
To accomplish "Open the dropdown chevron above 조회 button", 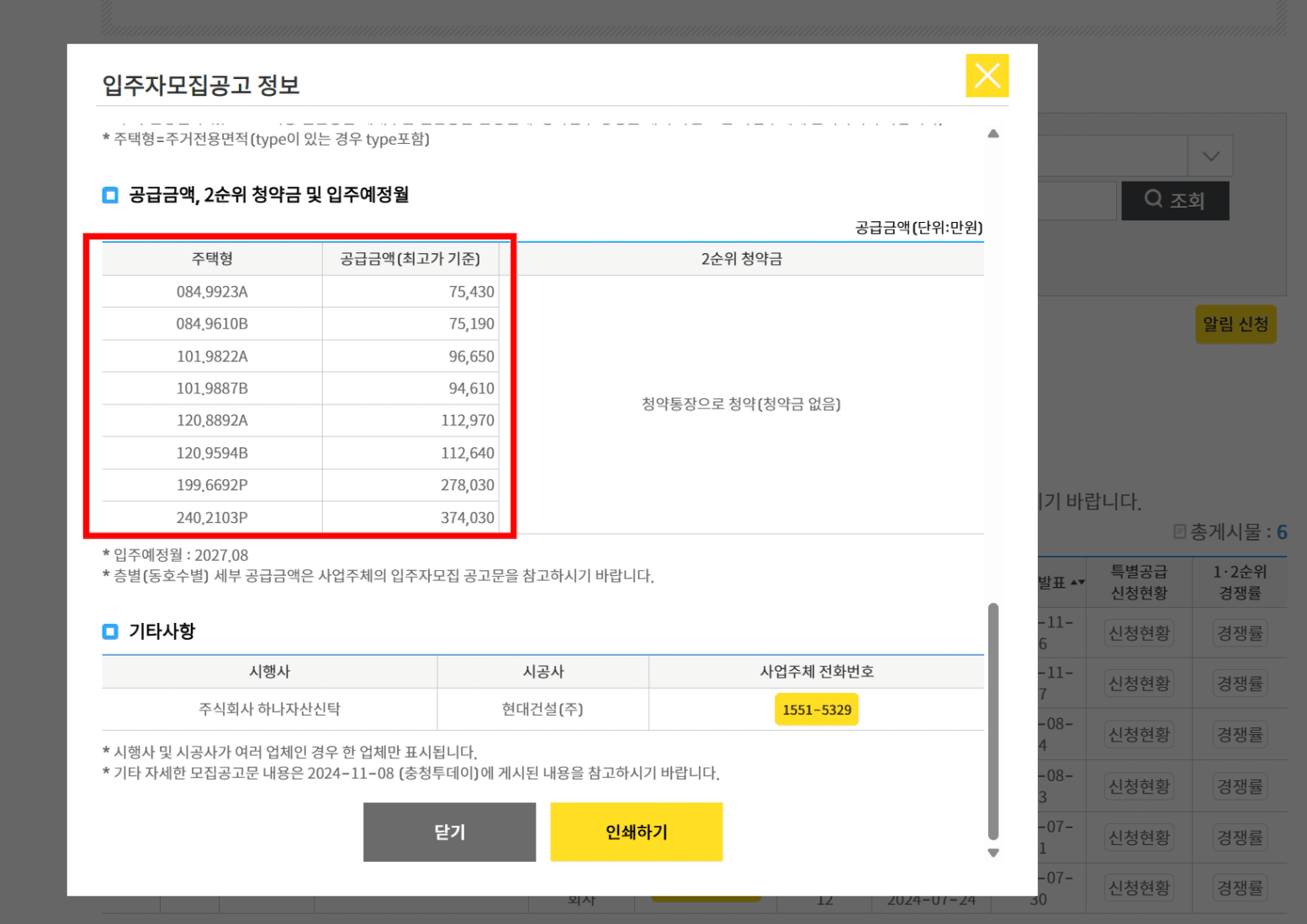I will click(1210, 156).
